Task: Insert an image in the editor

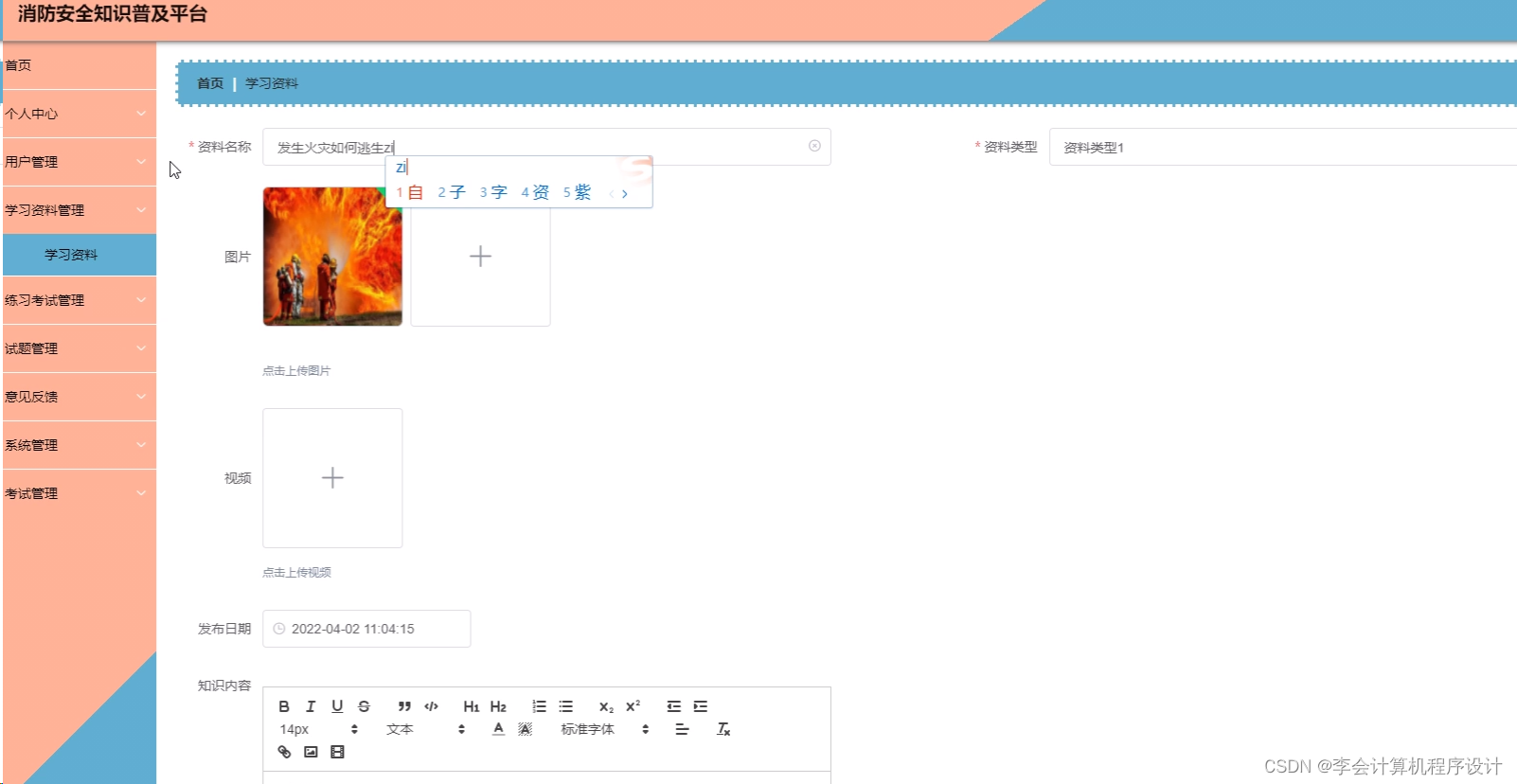Action: (311, 752)
